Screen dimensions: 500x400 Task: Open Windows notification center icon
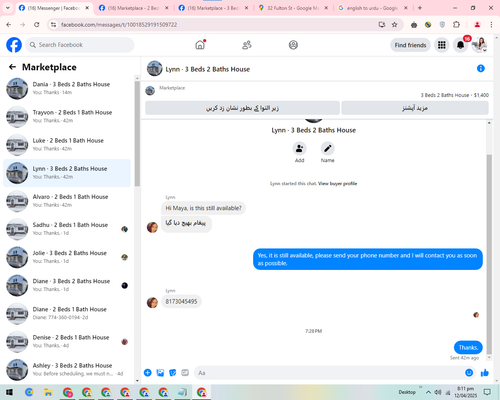487,392
